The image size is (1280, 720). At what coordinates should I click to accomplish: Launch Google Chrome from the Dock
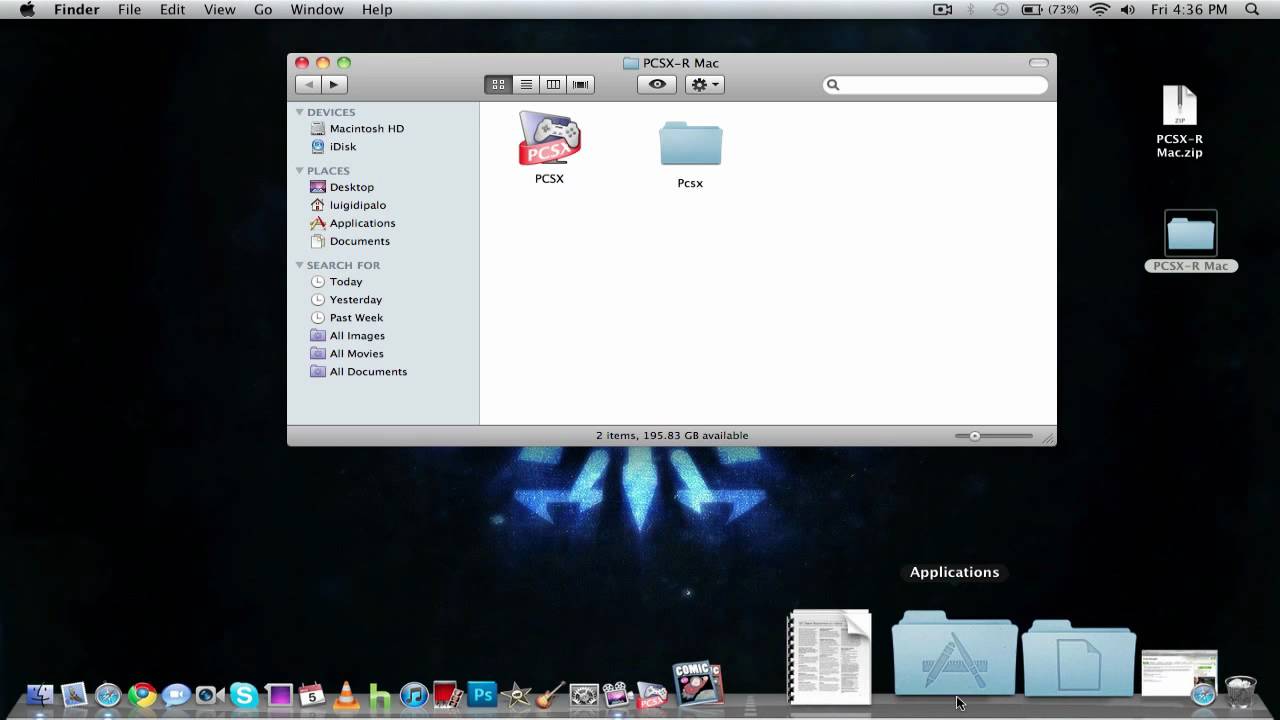point(142,695)
